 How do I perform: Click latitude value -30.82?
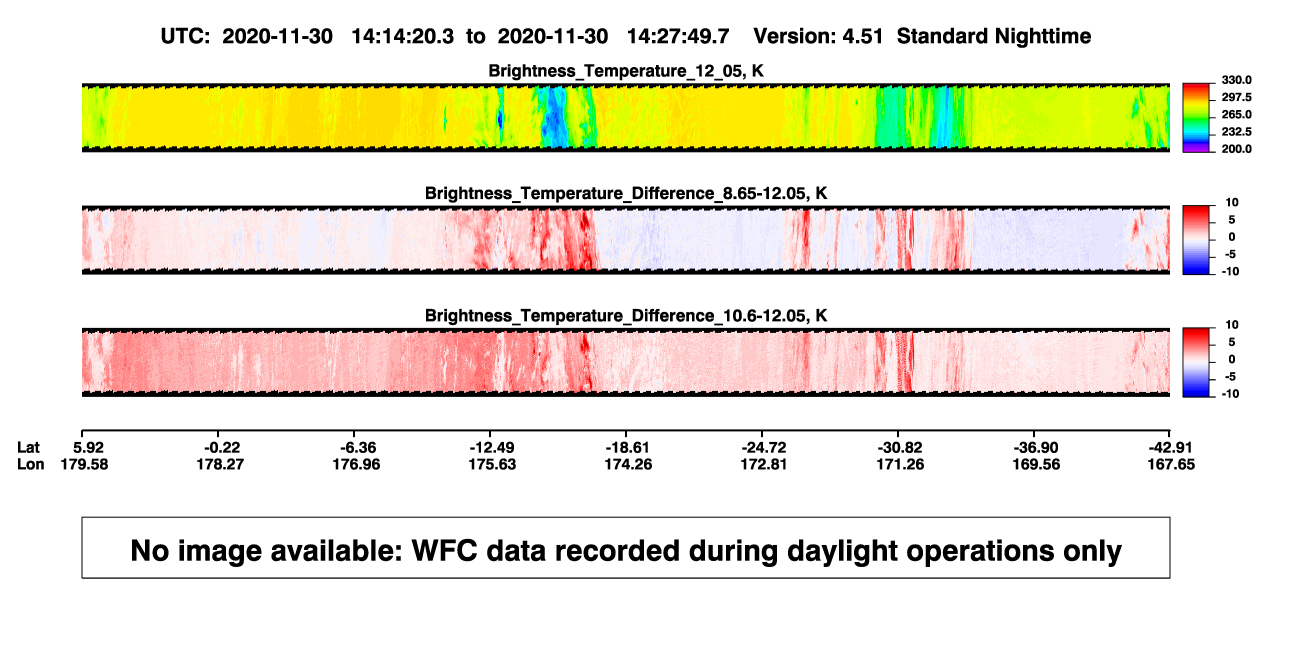click(x=898, y=447)
